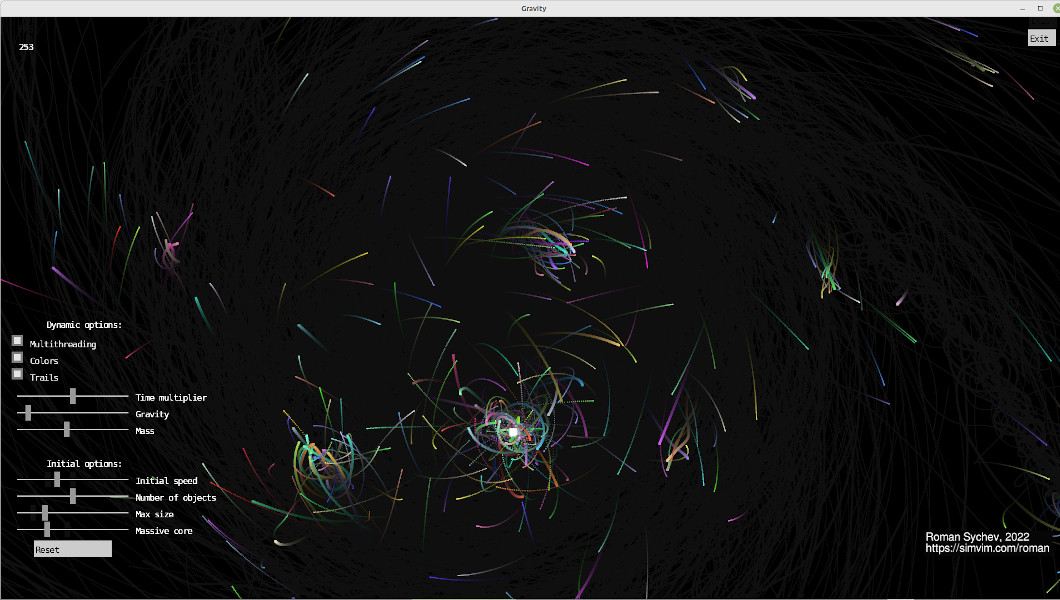Image resolution: width=1060 pixels, height=600 pixels.
Task: Click the 253 counter readout
Action: [x=26, y=47]
